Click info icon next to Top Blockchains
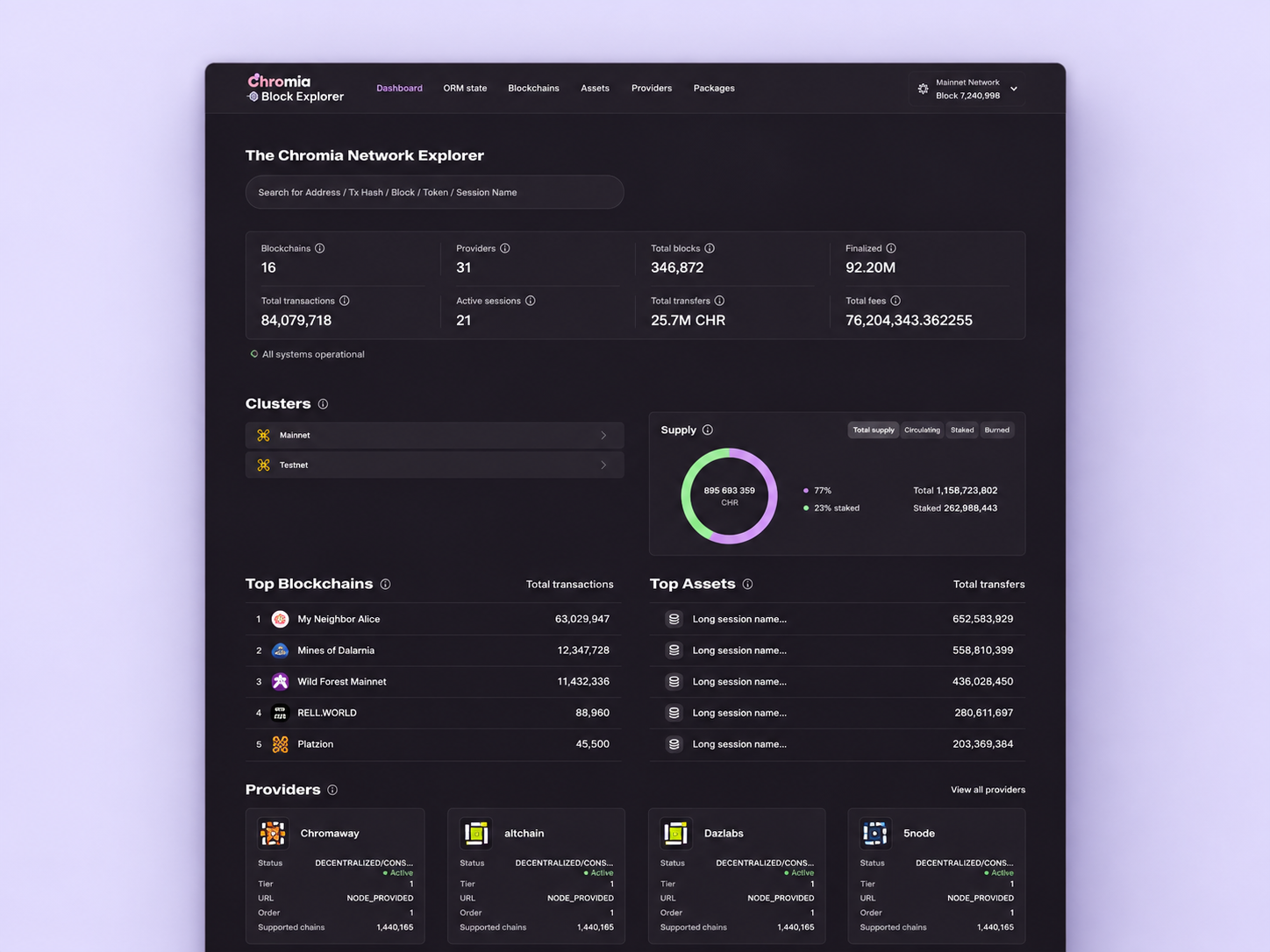The height and width of the screenshot is (952, 1270). 385,584
